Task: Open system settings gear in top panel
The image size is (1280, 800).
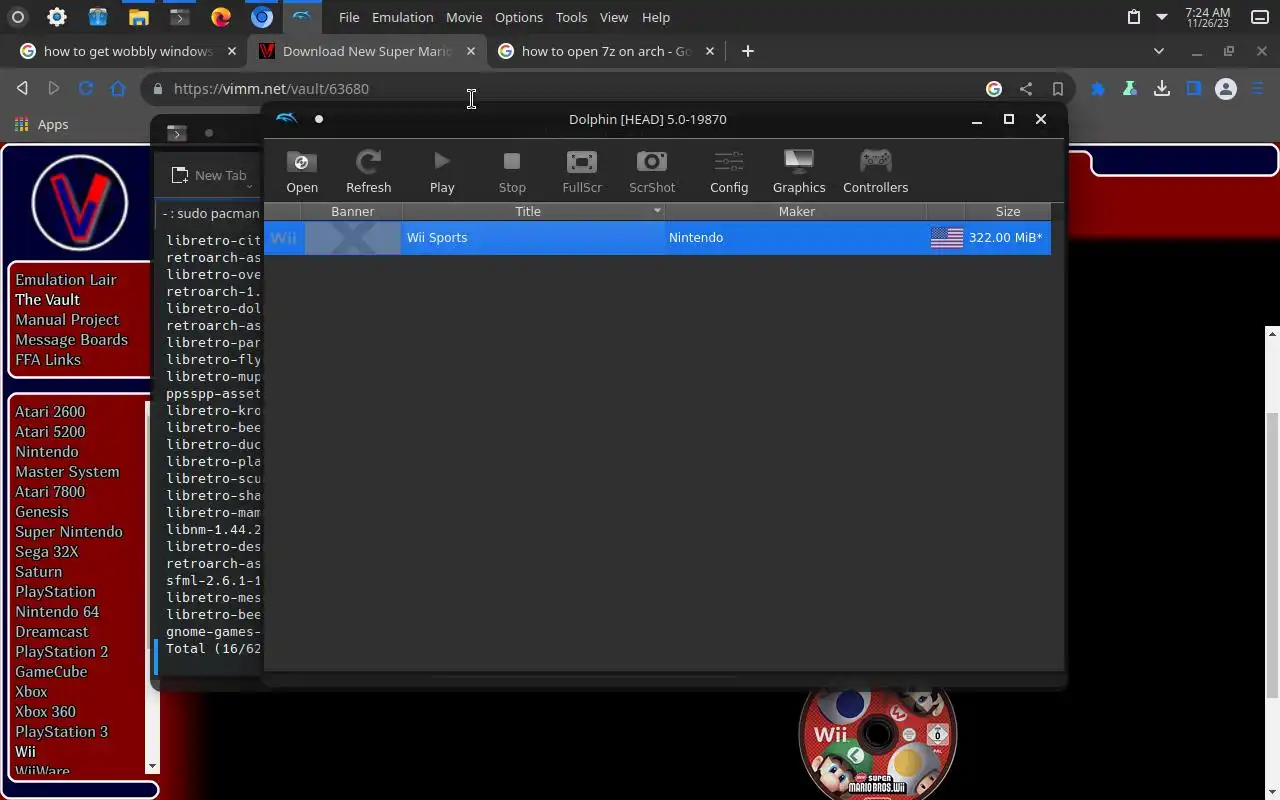Action: pyautogui.click(x=57, y=17)
